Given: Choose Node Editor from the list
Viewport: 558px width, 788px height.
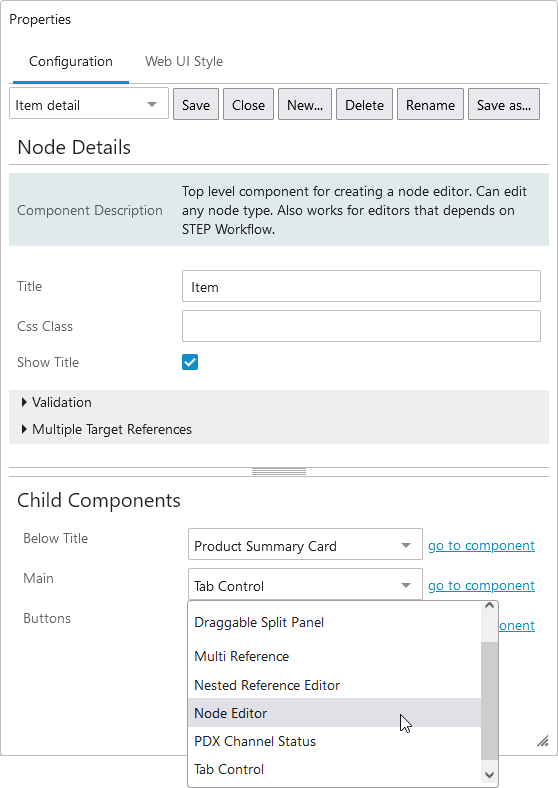Looking at the screenshot, I should coord(334,713).
